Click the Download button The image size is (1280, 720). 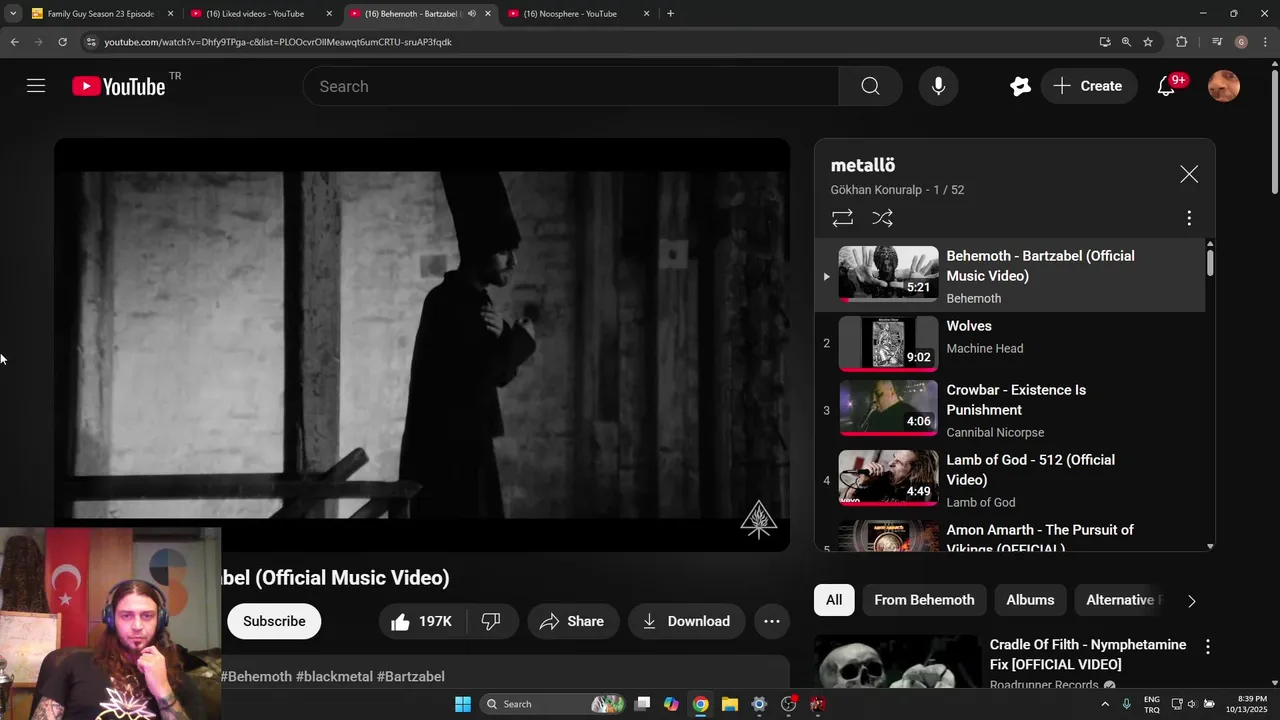coord(686,621)
